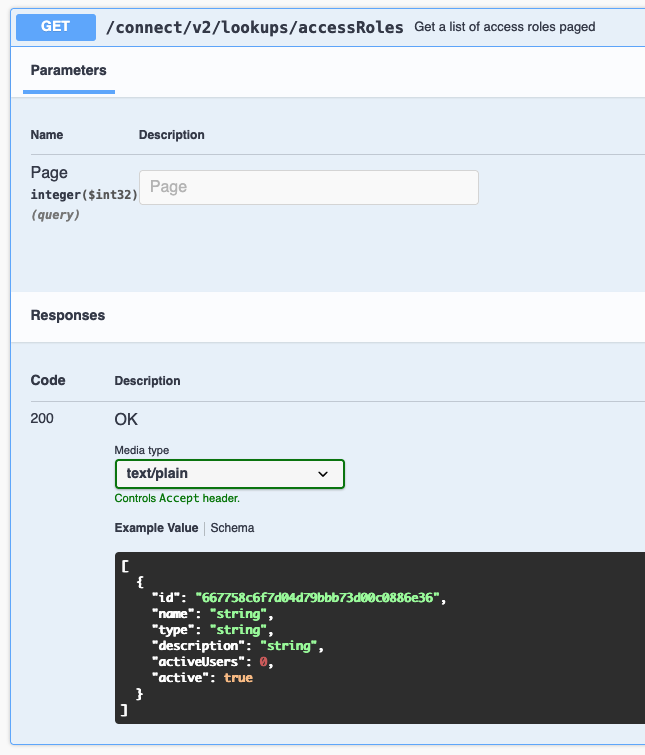Open the text/plain media type dropdown
This screenshot has height=755, width=645.
pyautogui.click(x=230, y=474)
